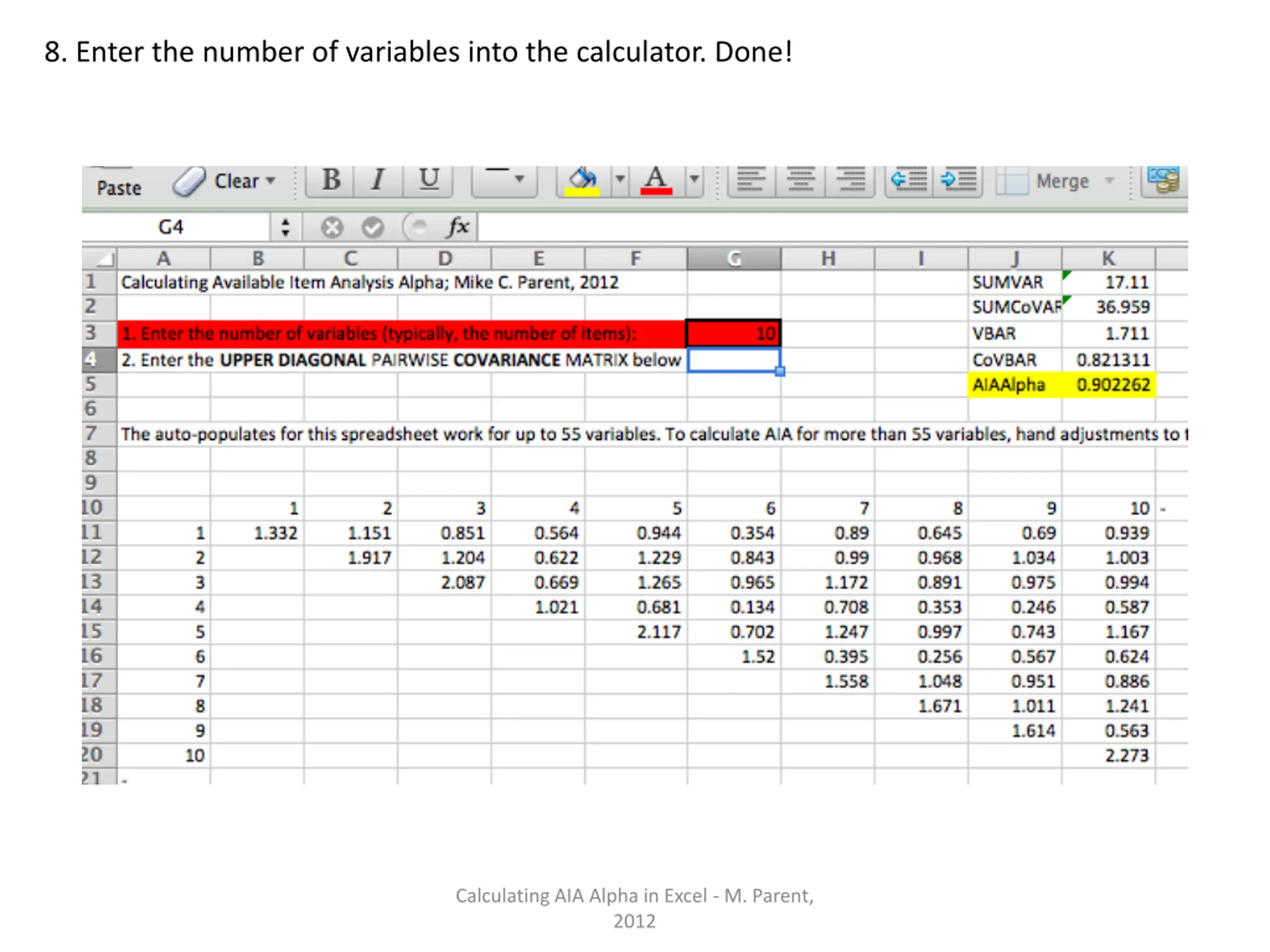Decrease indent
This screenshot has height=952, width=1270.
[909, 180]
